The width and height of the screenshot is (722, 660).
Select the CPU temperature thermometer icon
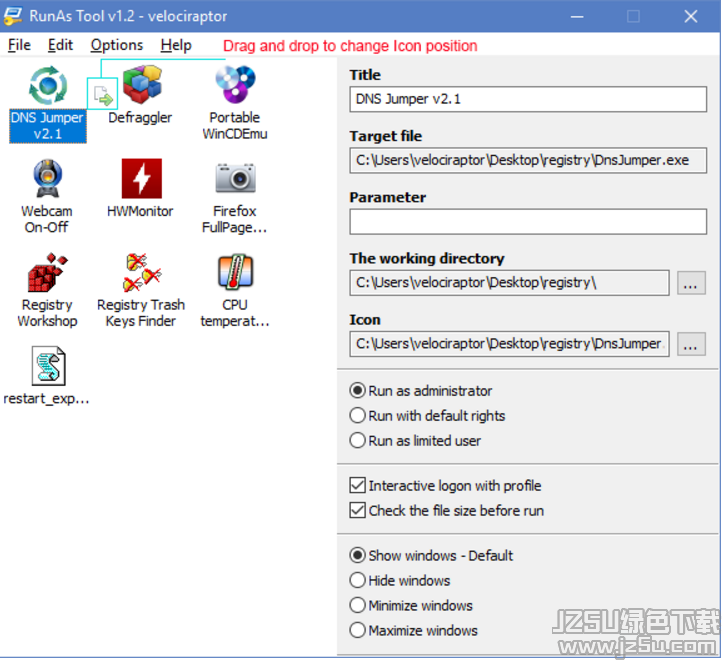point(235,272)
